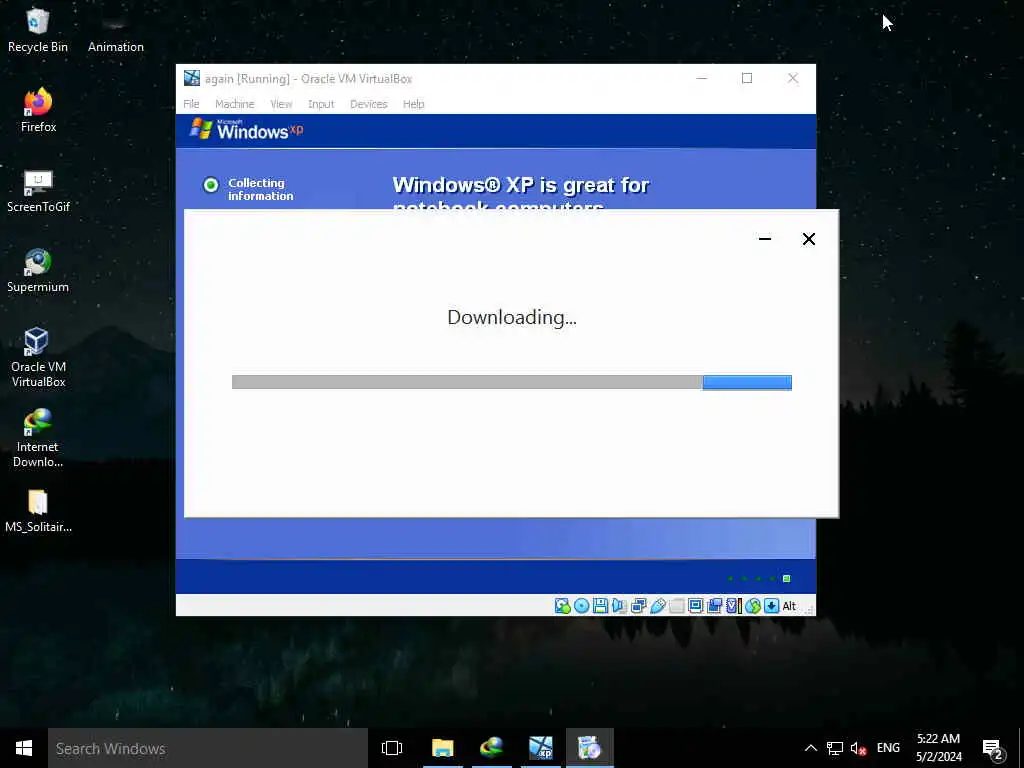
Task: Click the VirtualBox window title text
Action: 308,79
